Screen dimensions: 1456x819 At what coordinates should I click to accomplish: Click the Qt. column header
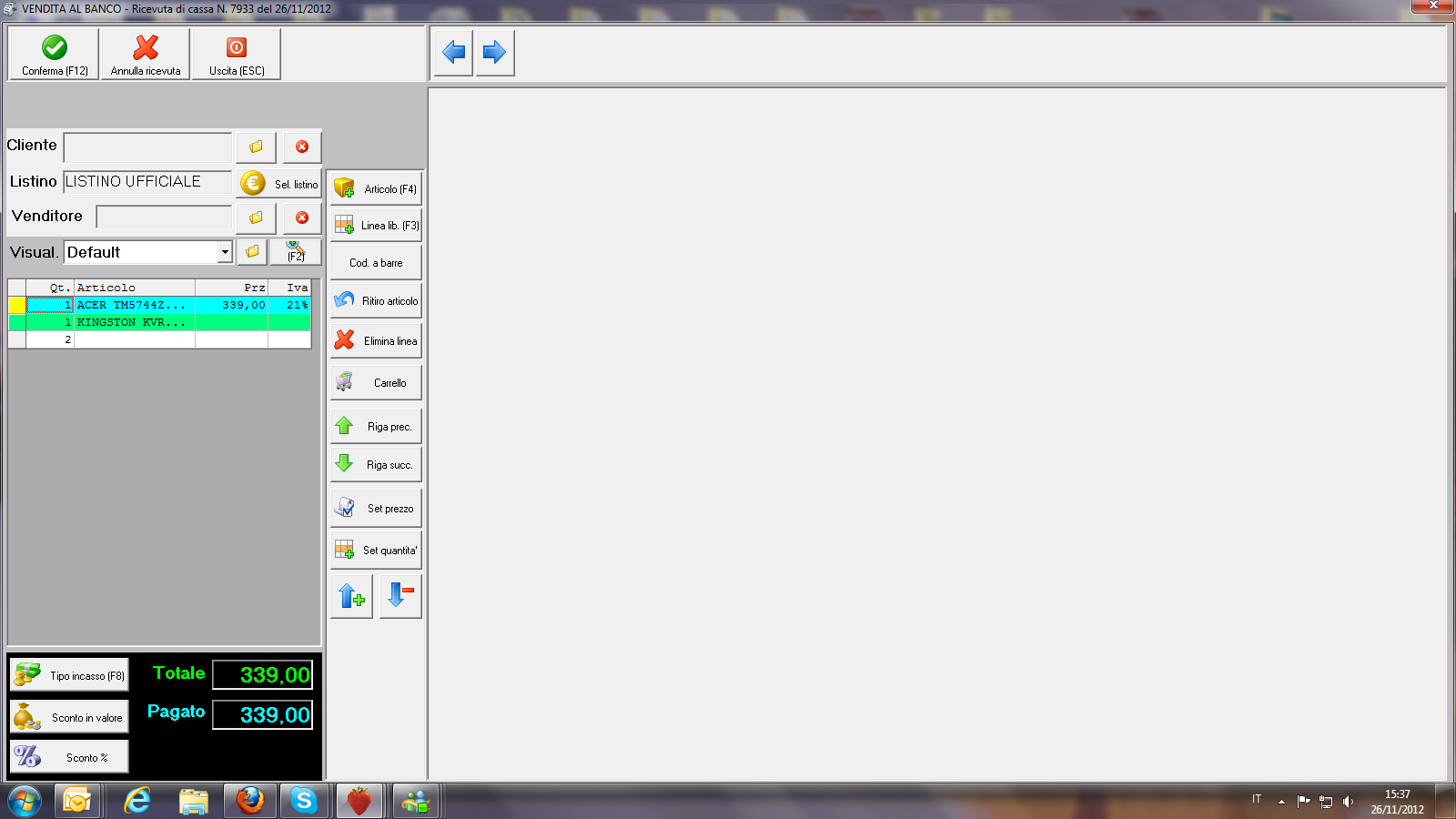50,288
